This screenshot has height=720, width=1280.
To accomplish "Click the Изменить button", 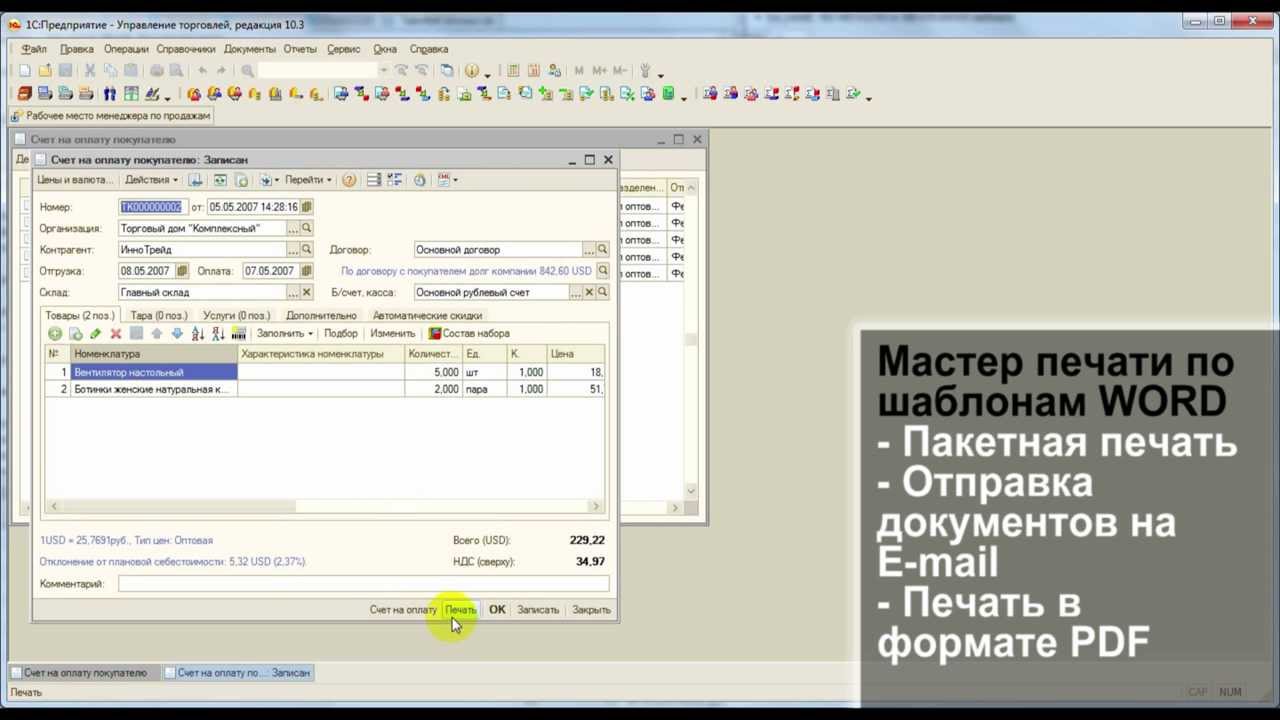I will [392, 333].
